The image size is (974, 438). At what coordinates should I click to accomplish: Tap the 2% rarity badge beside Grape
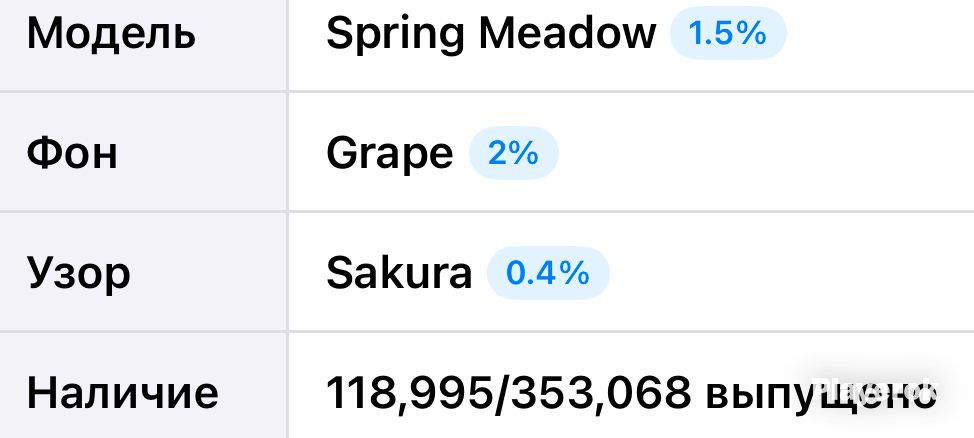pyautogui.click(x=514, y=153)
